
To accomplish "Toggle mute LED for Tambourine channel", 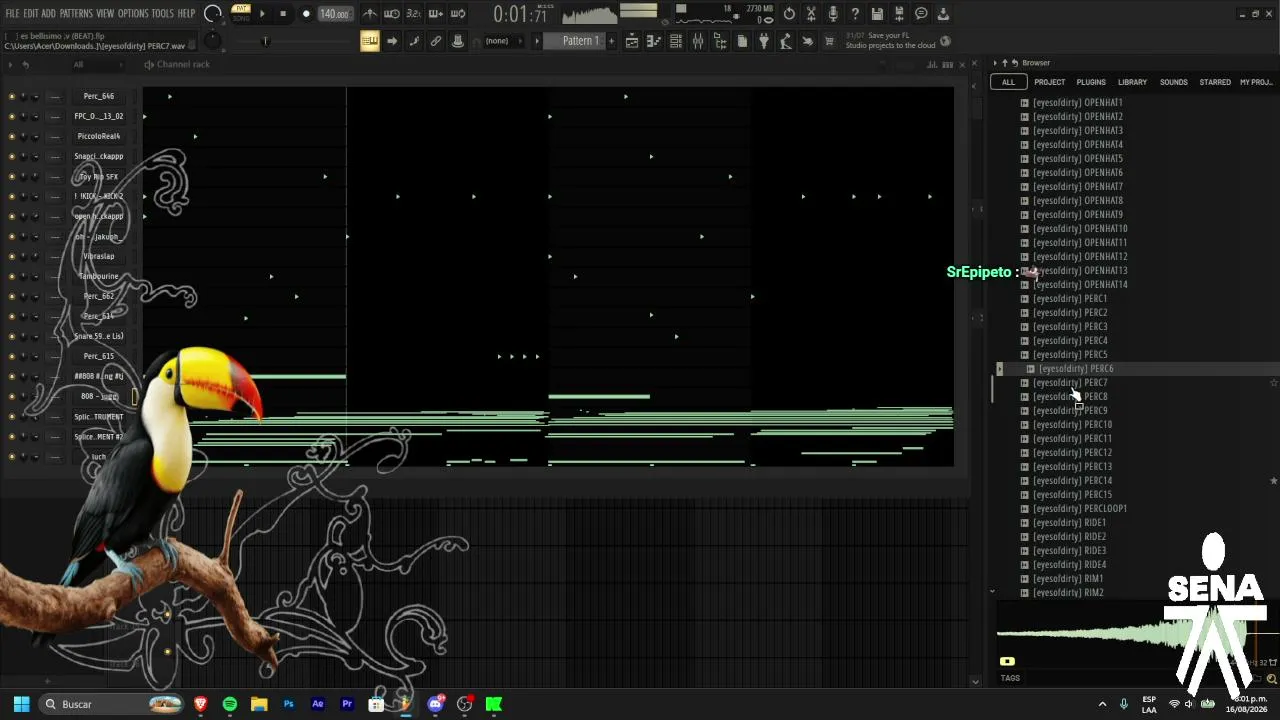I will click(x=12, y=277).
